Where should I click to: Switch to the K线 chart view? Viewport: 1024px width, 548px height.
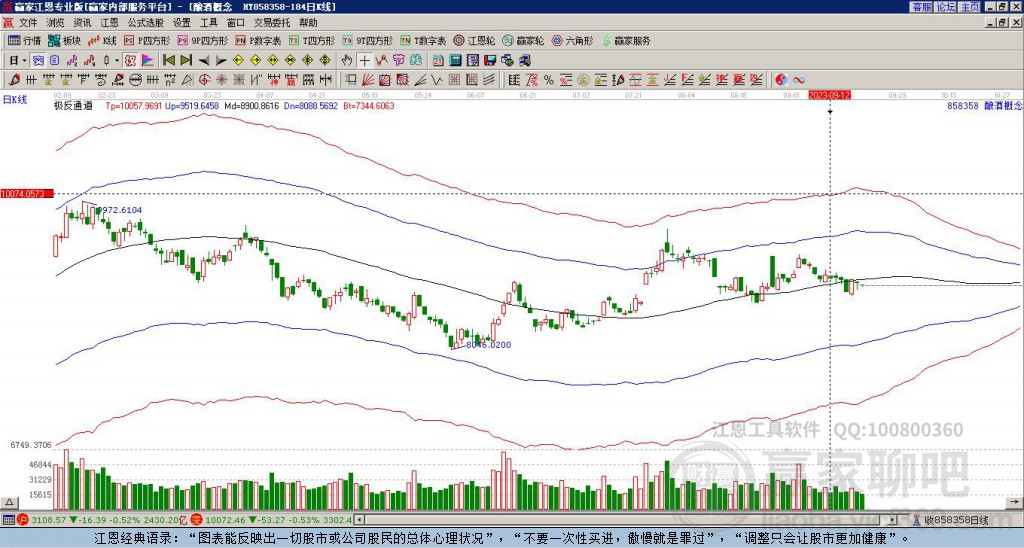pyautogui.click(x=102, y=40)
